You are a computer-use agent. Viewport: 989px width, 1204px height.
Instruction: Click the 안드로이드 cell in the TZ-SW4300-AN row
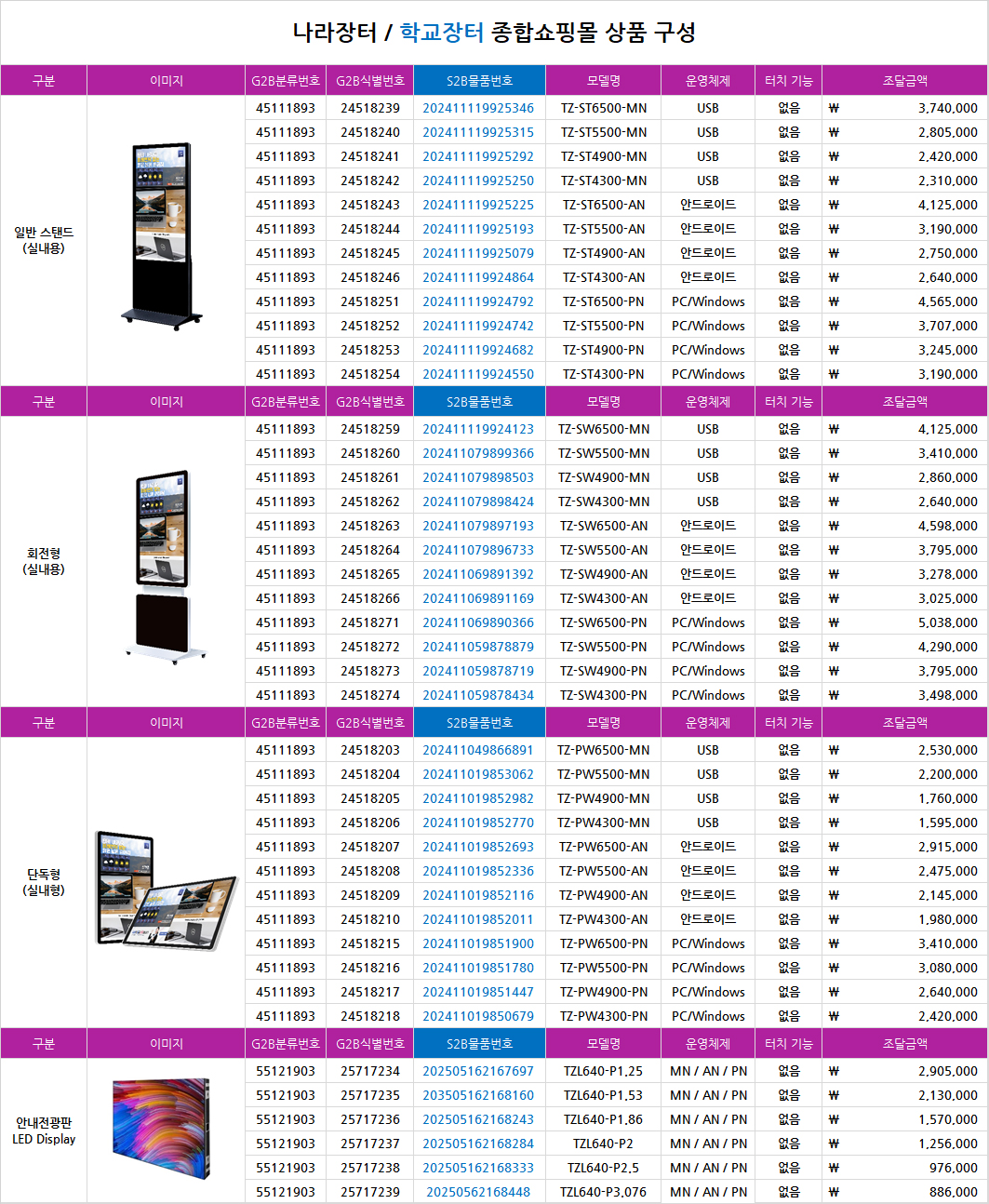point(708,598)
